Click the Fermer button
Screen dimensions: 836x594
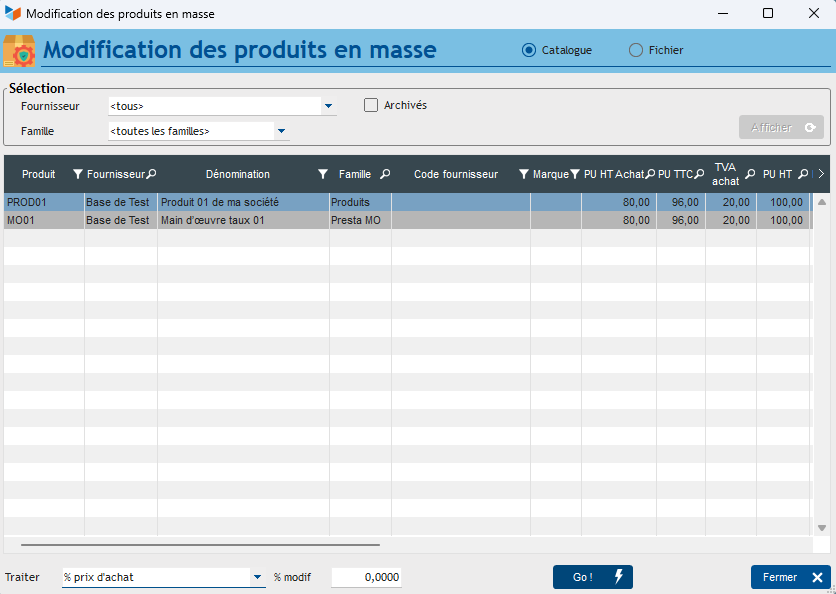[x=790, y=577]
